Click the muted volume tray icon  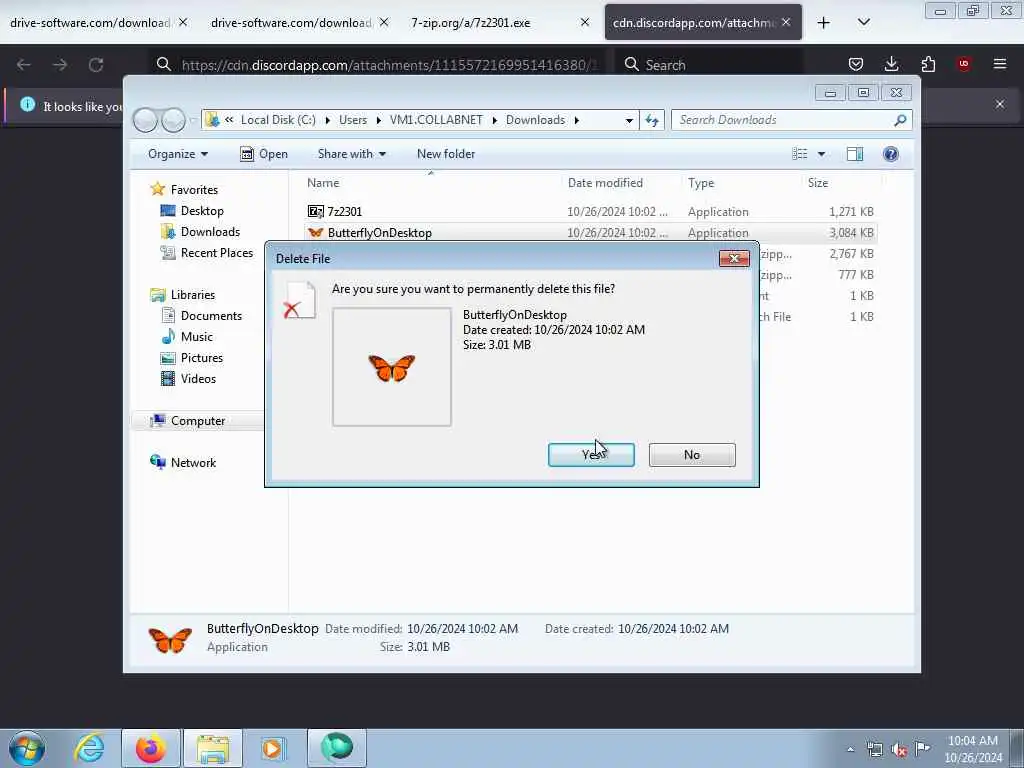pos(899,750)
